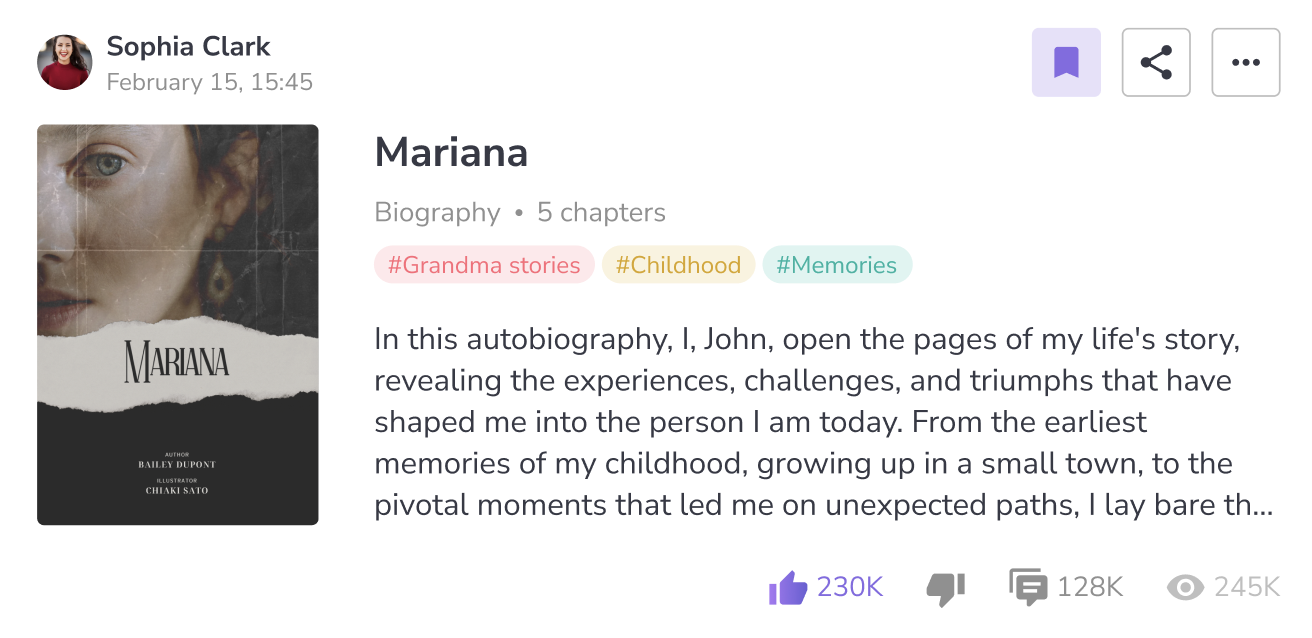
Task: Select the #Grandma stories tag
Action: (484, 265)
